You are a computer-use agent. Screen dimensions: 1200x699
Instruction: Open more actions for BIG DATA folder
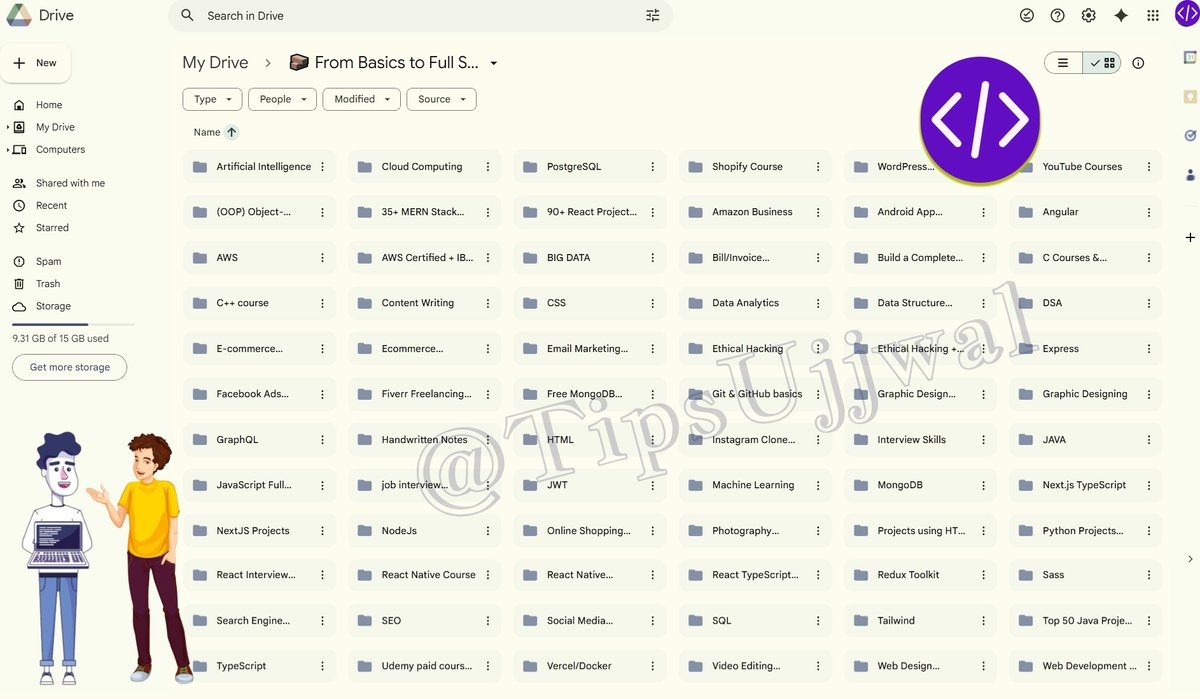pos(653,258)
